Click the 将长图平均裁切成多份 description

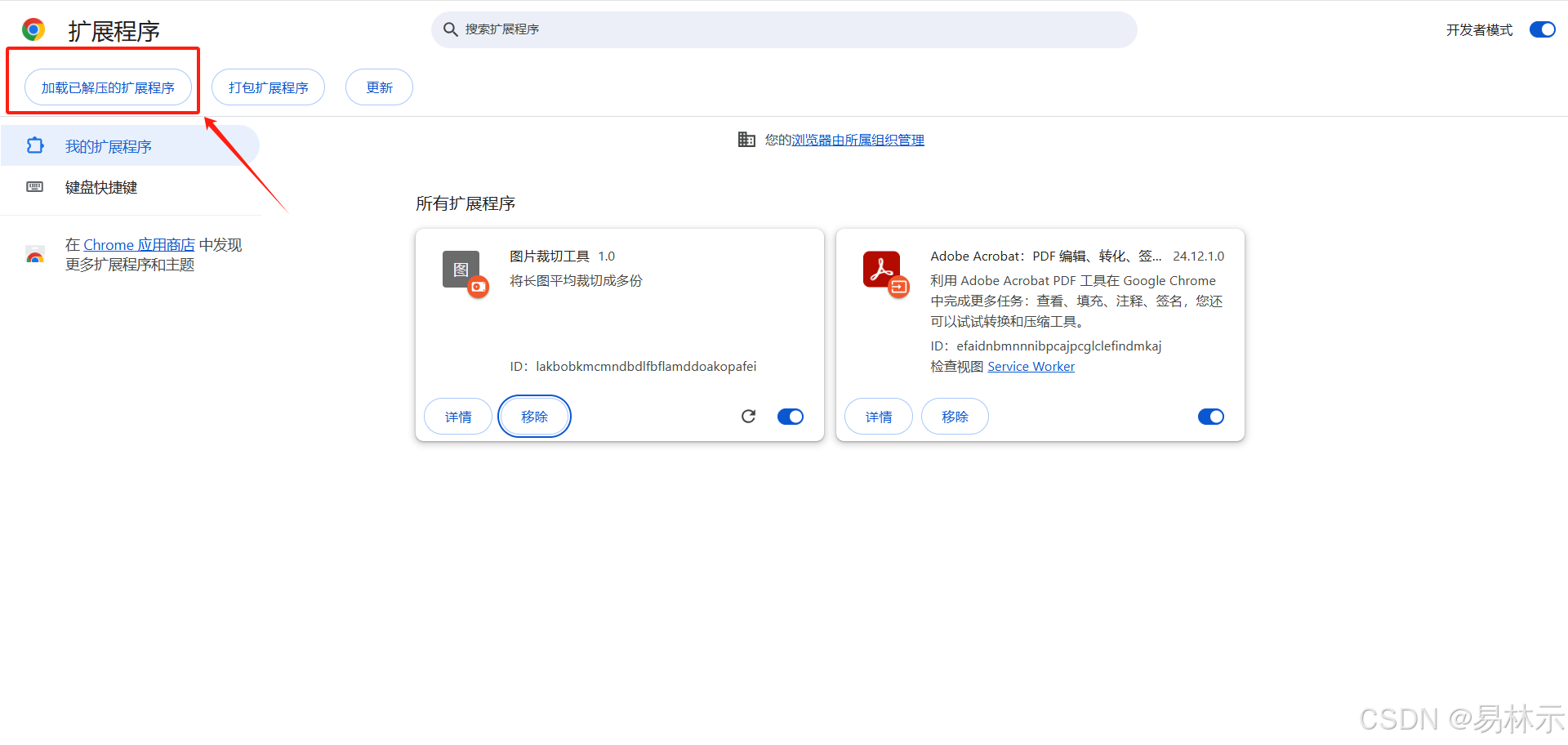576,281
